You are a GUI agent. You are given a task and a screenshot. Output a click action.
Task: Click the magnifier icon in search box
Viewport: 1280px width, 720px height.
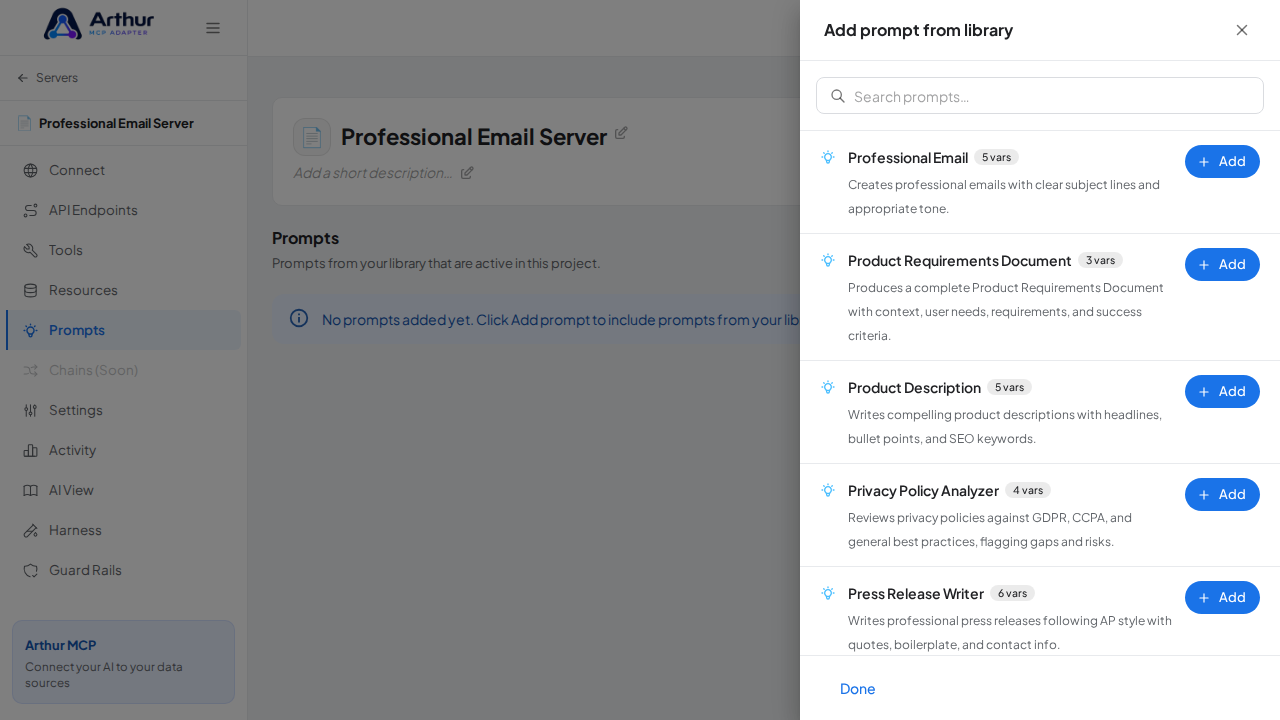click(x=838, y=96)
